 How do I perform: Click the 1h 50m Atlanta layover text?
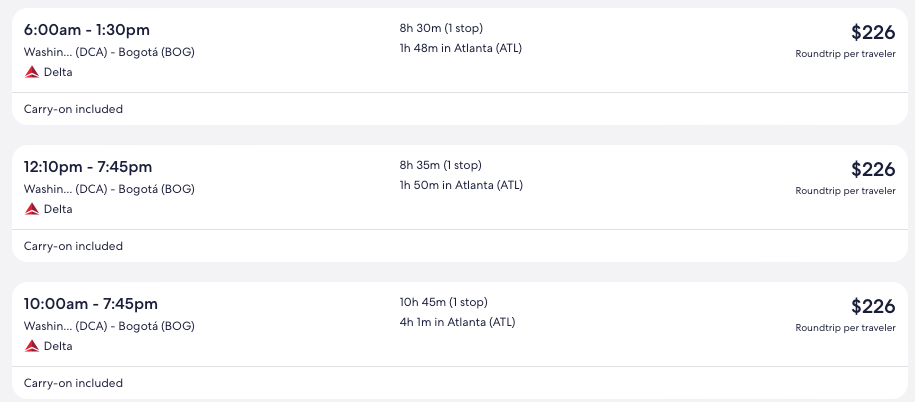point(460,185)
